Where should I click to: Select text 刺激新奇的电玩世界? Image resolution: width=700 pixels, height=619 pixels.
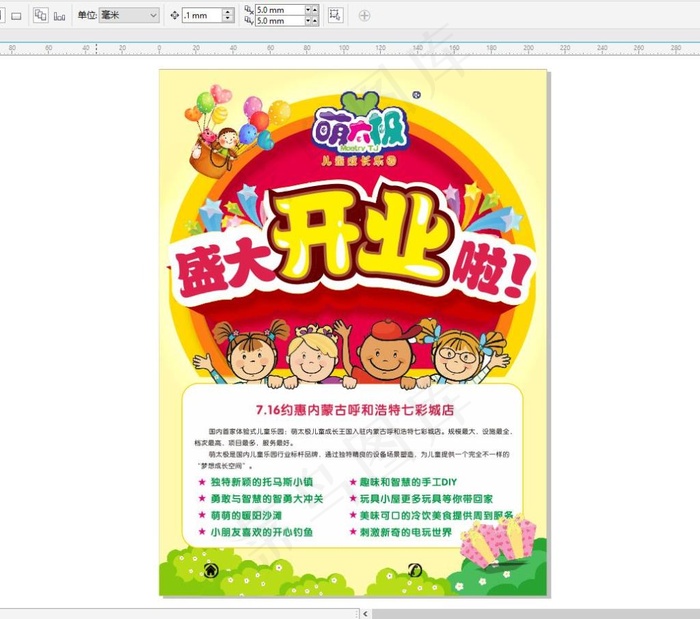tap(406, 532)
